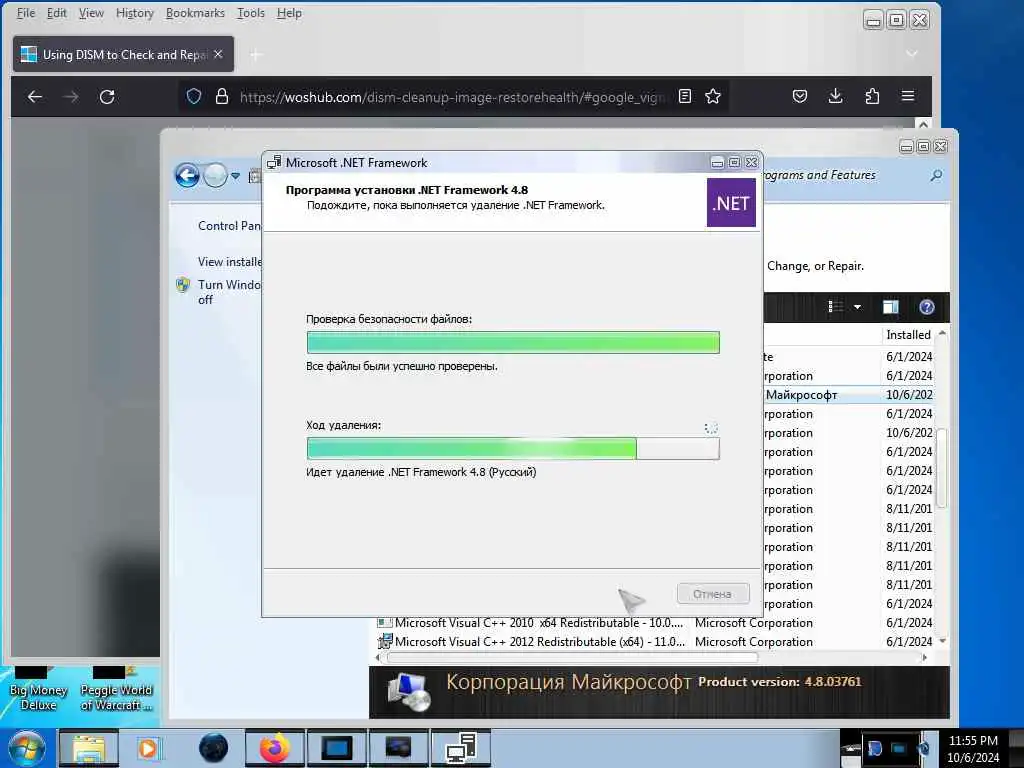Click 'Turn Windows features on or off' link

click(x=229, y=292)
